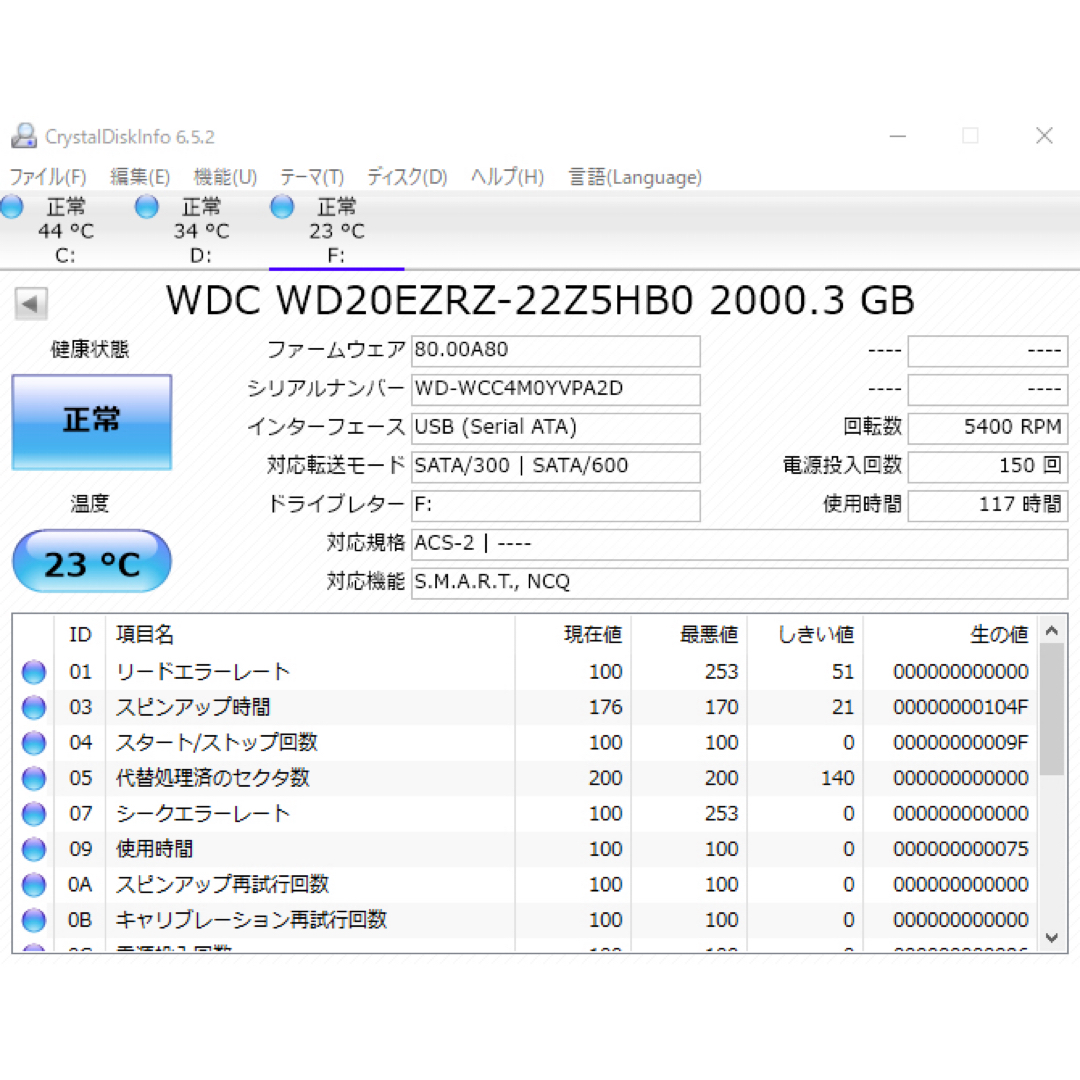Open the 編集(E) menu
This screenshot has width=1080, height=1080.
click(140, 177)
